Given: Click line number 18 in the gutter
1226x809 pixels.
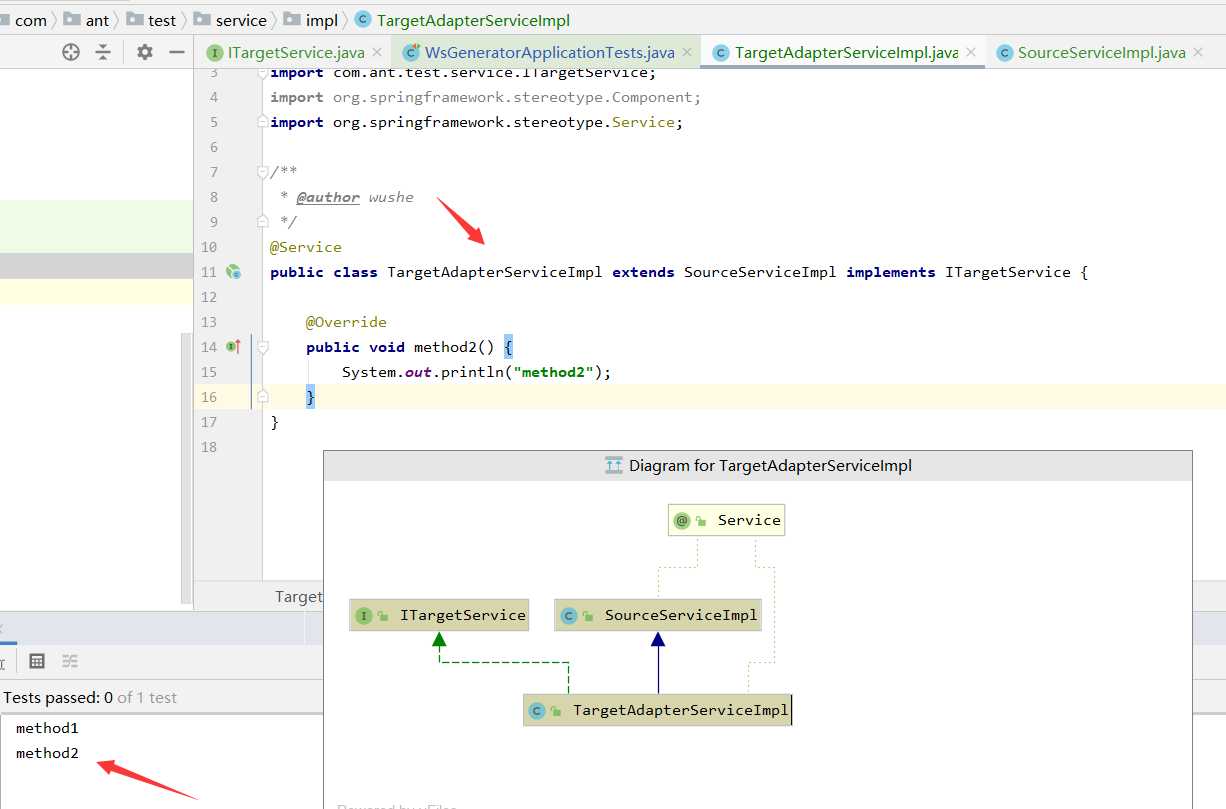Looking at the screenshot, I should pos(208,447).
